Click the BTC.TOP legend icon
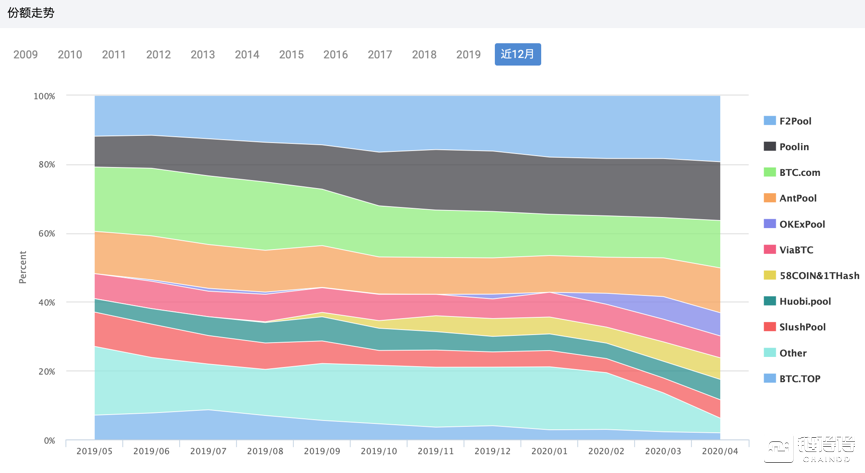865x473 pixels. [770, 379]
